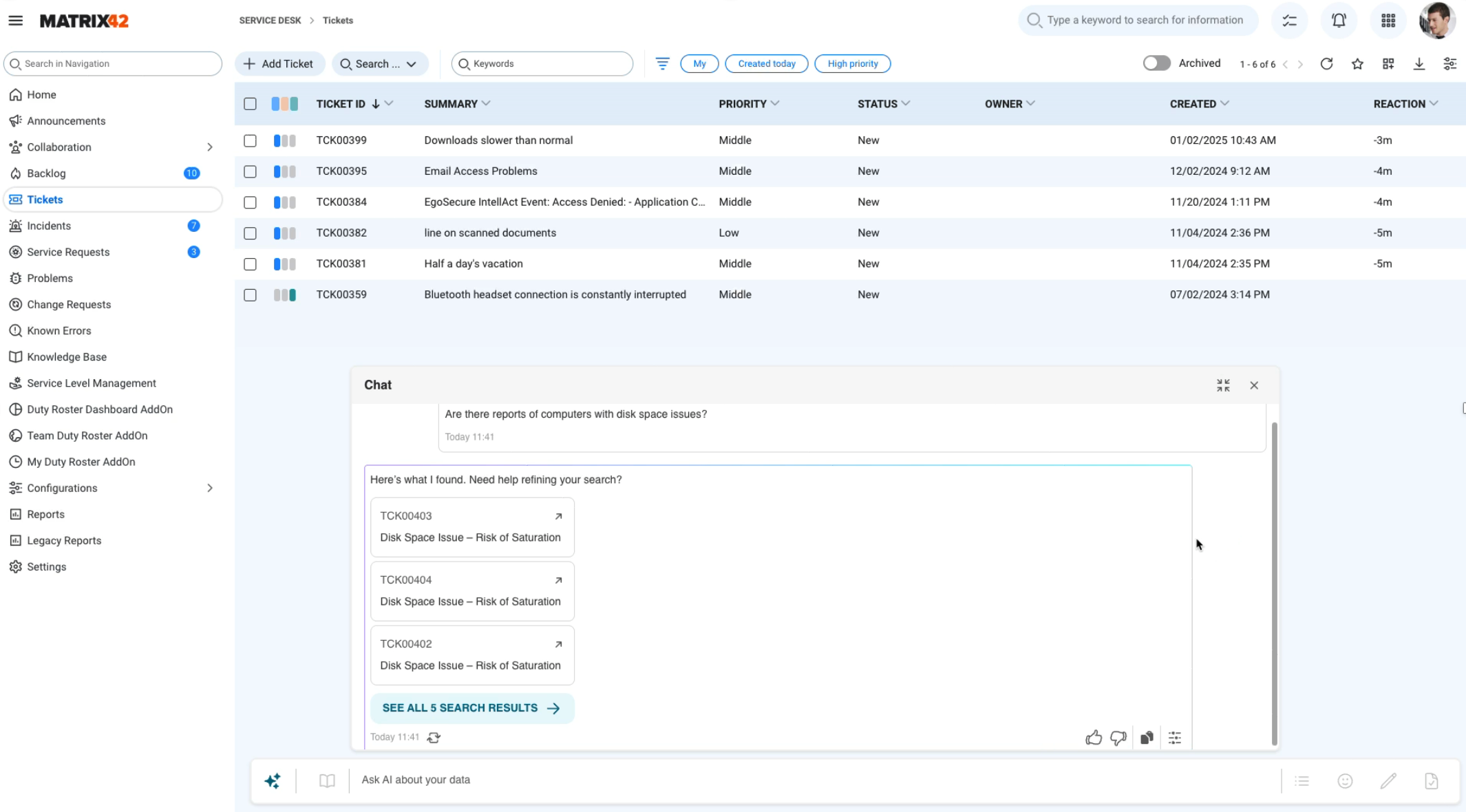
Task: Open Incidents in the navigation
Action: (49, 226)
